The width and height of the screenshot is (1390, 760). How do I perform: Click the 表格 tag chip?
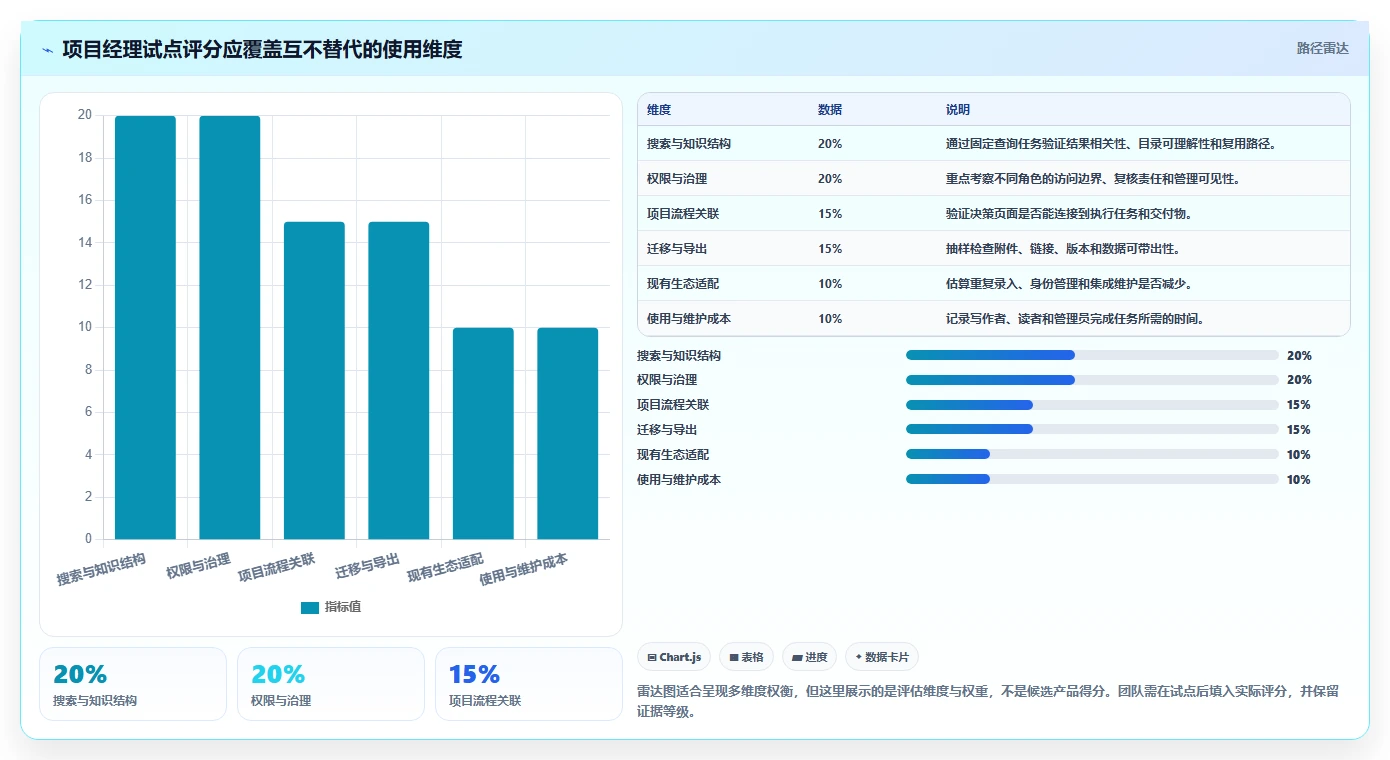click(x=746, y=657)
